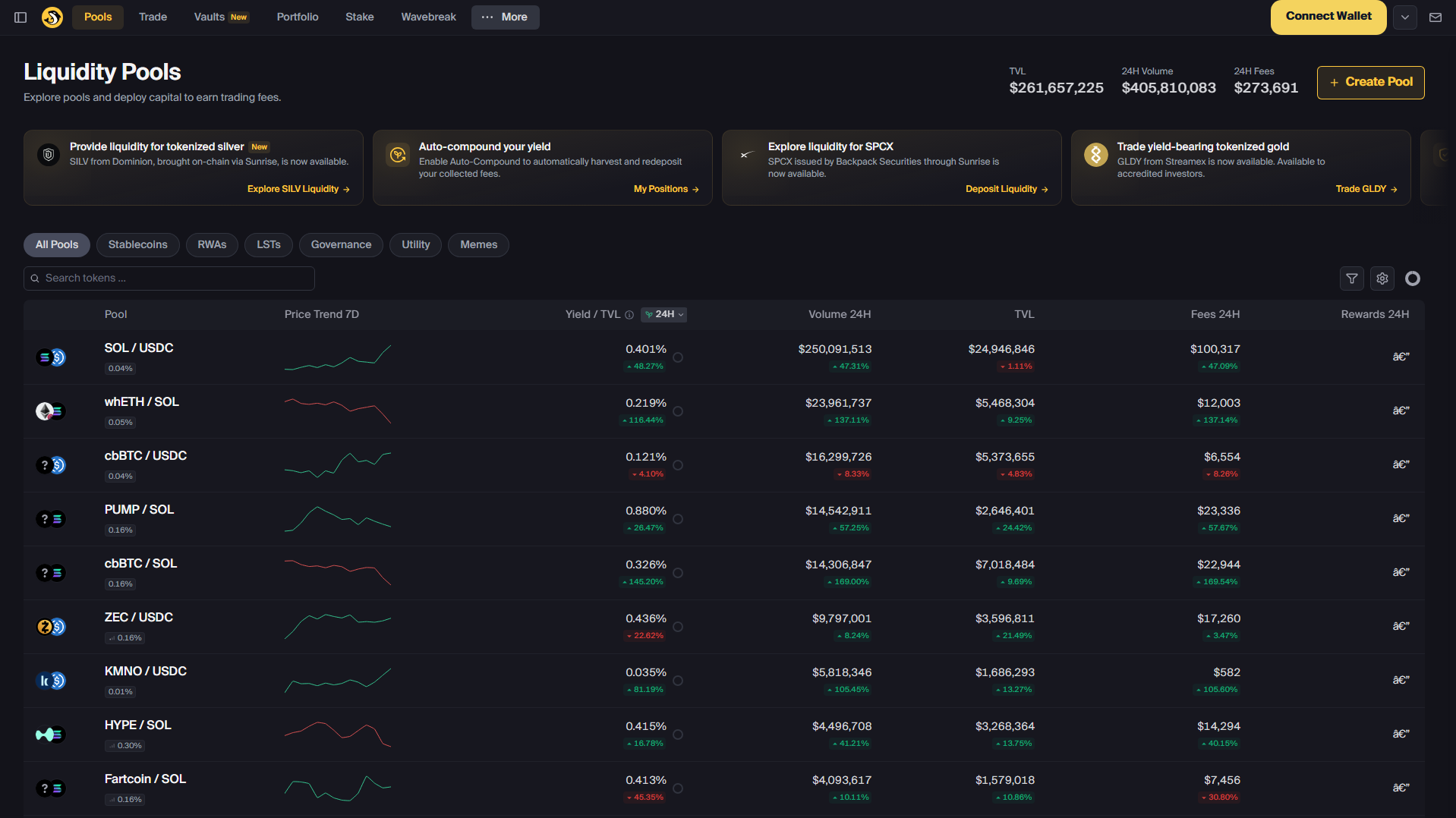
Task: Click the SOL / USDC token pair icon
Action: tap(51, 357)
